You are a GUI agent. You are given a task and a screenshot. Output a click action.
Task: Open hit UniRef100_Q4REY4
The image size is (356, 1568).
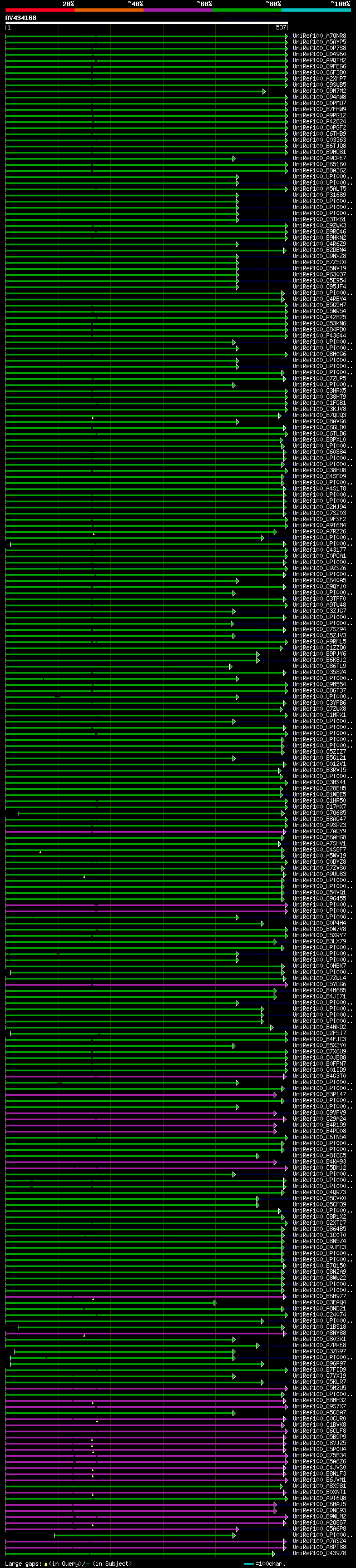pyautogui.click(x=319, y=299)
